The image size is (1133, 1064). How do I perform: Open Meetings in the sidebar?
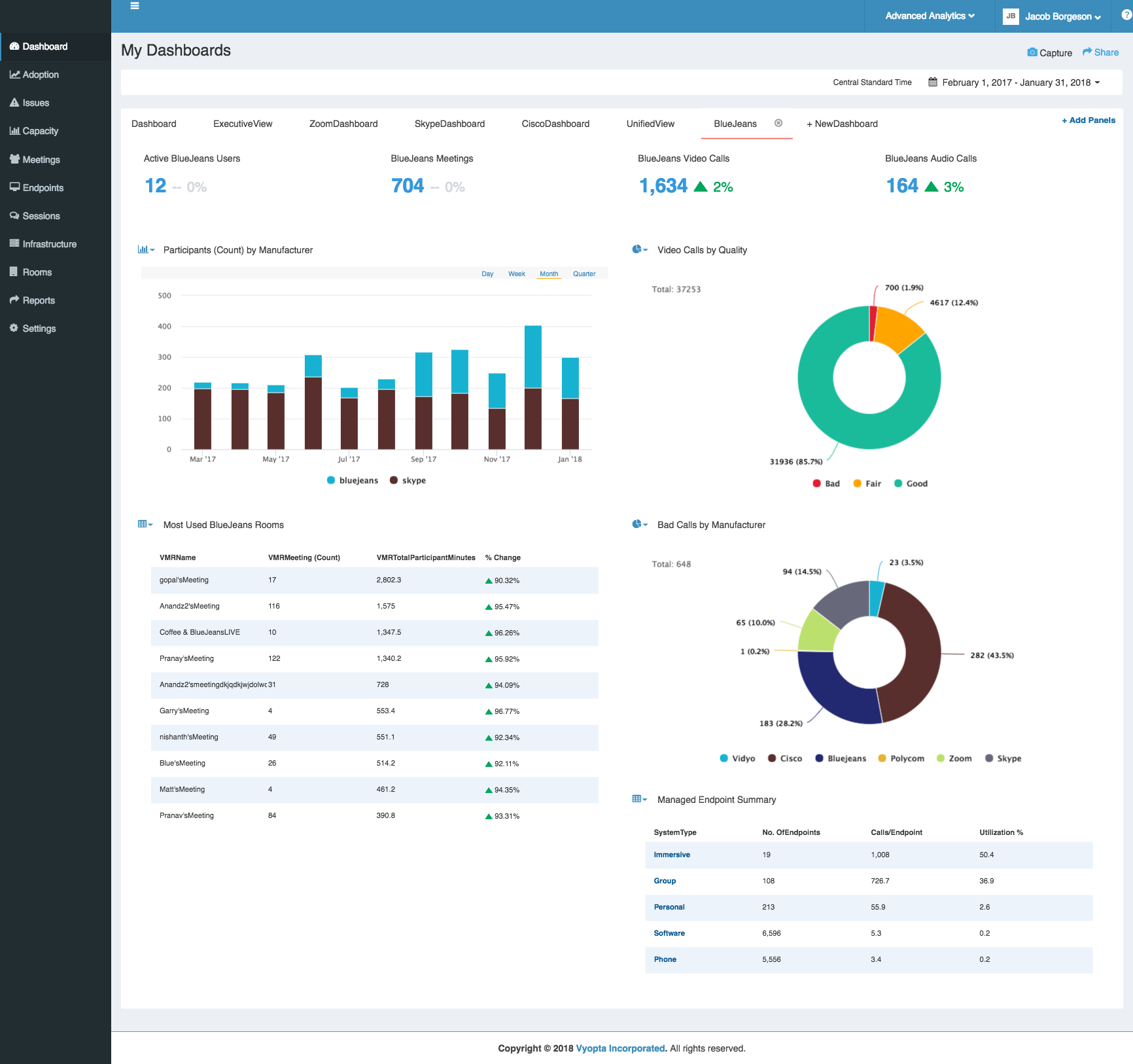click(56, 160)
